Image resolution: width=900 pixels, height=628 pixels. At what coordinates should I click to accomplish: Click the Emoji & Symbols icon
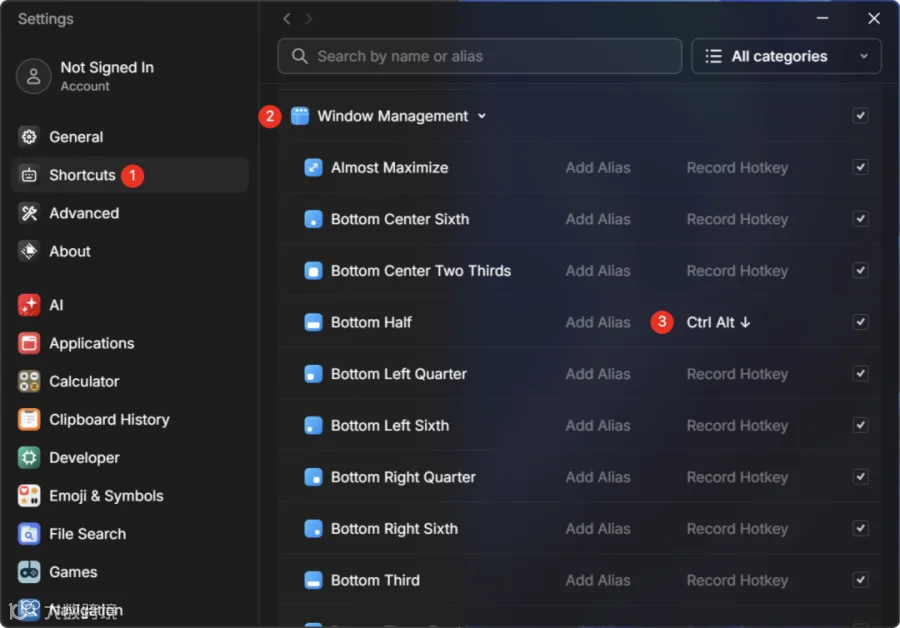[x=29, y=495]
